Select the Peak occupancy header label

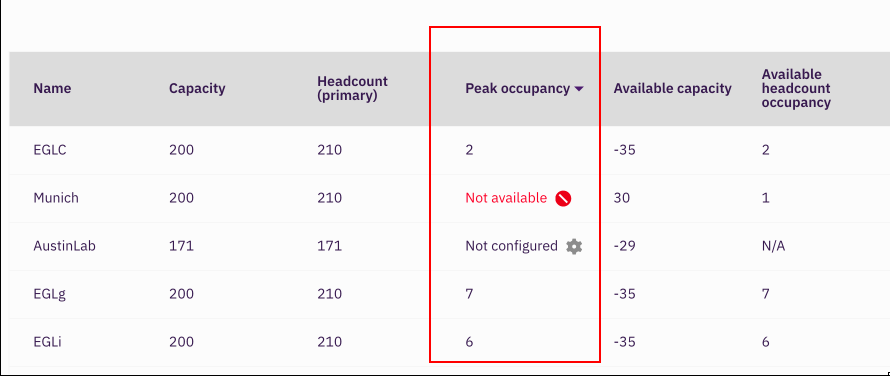pyautogui.click(x=517, y=89)
